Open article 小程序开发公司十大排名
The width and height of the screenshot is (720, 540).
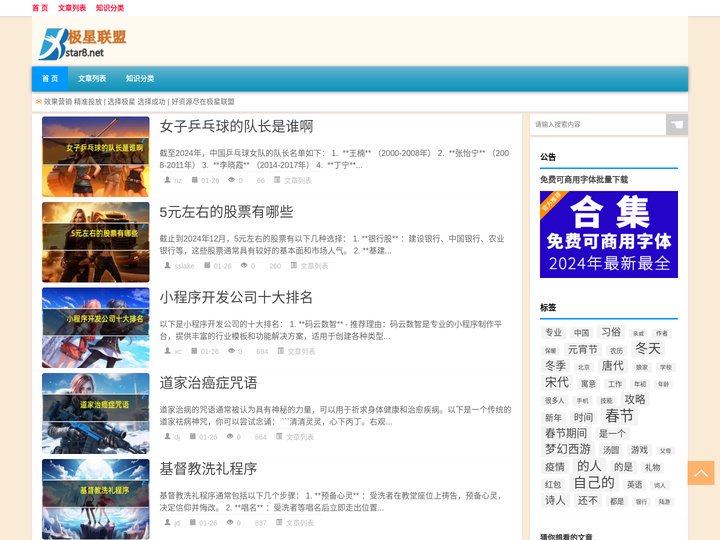click(x=236, y=297)
